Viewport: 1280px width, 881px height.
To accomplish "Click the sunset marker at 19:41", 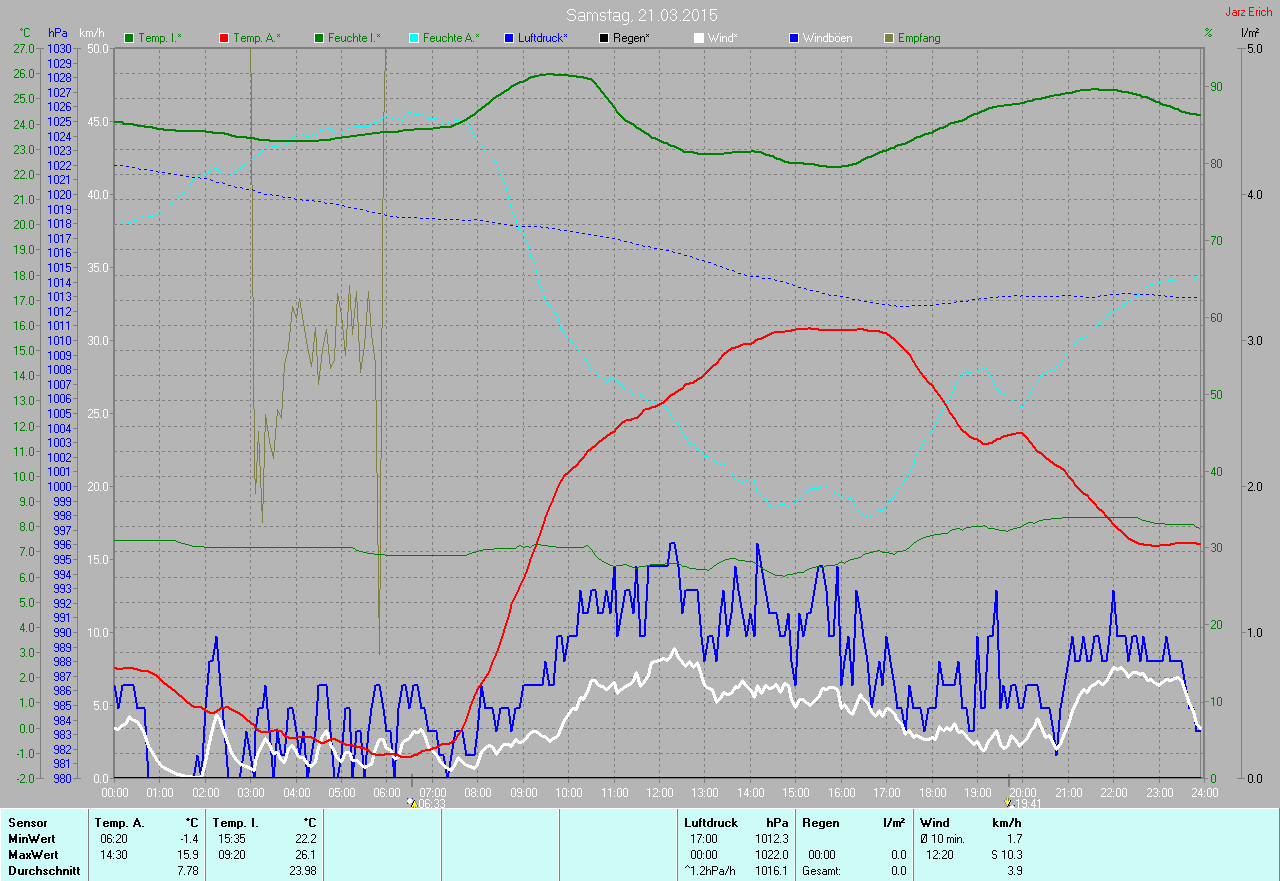I will tap(1008, 802).
